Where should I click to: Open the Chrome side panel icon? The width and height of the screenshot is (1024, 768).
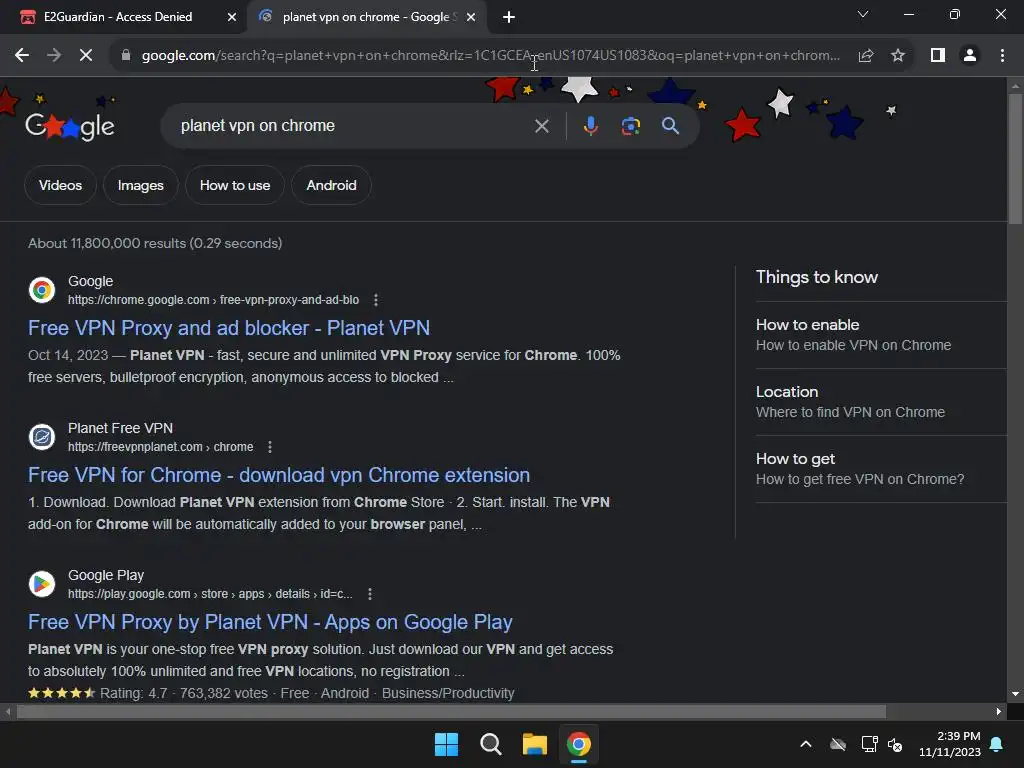coord(938,56)
